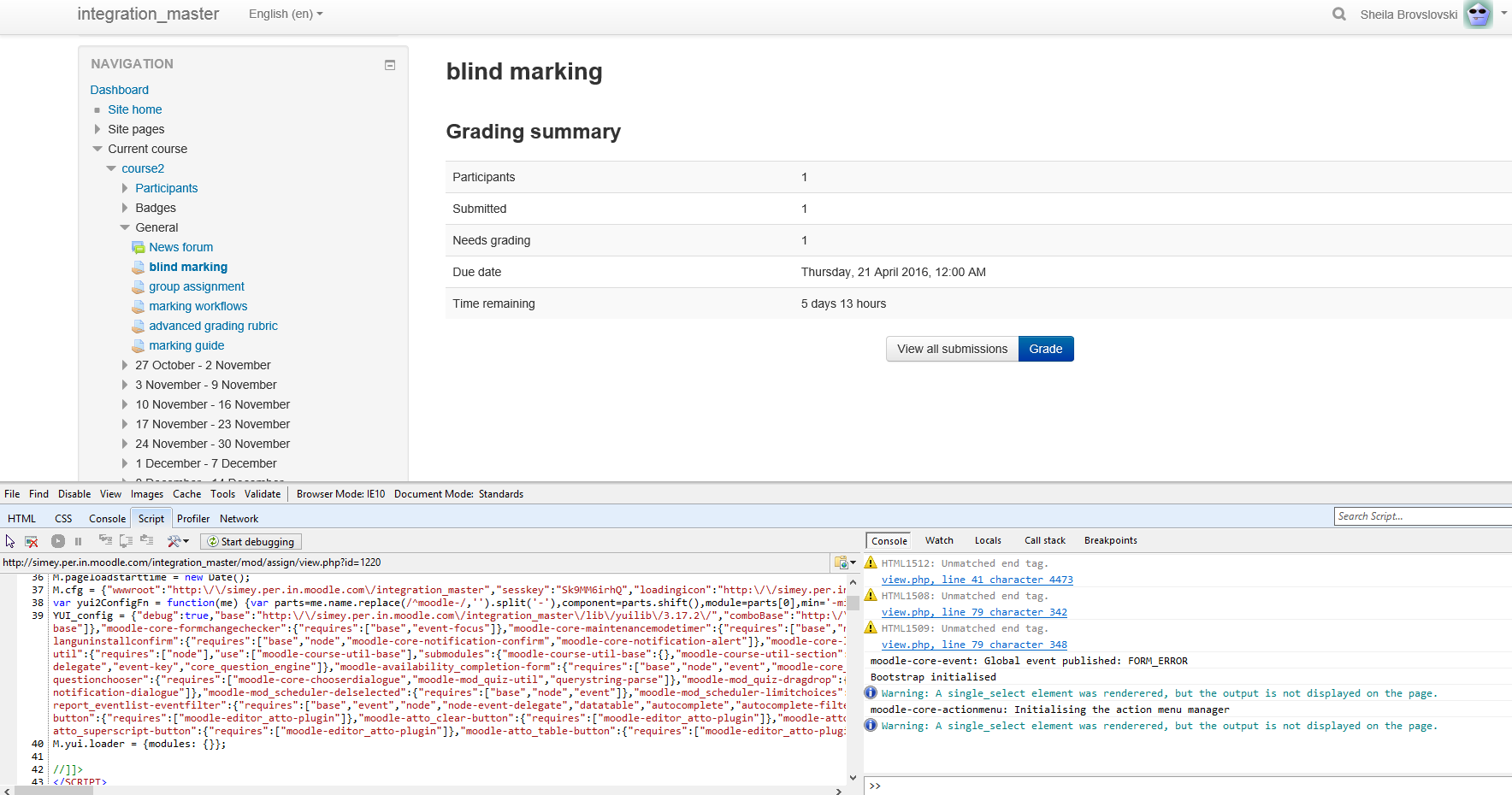Open the debugger tools wrench dropdown
The image size is (1512, 795).
[x=178, y=541]
